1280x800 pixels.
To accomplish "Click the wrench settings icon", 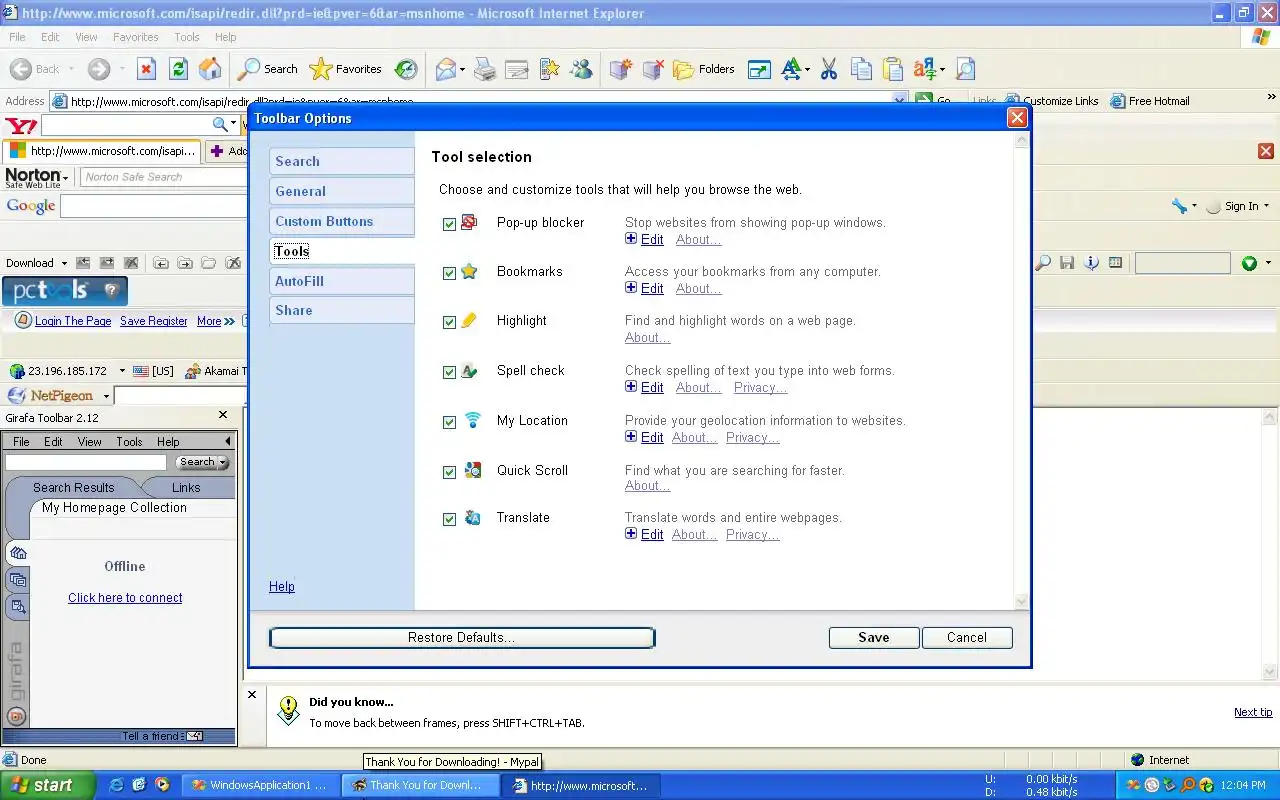I will tap(1180, 206).
